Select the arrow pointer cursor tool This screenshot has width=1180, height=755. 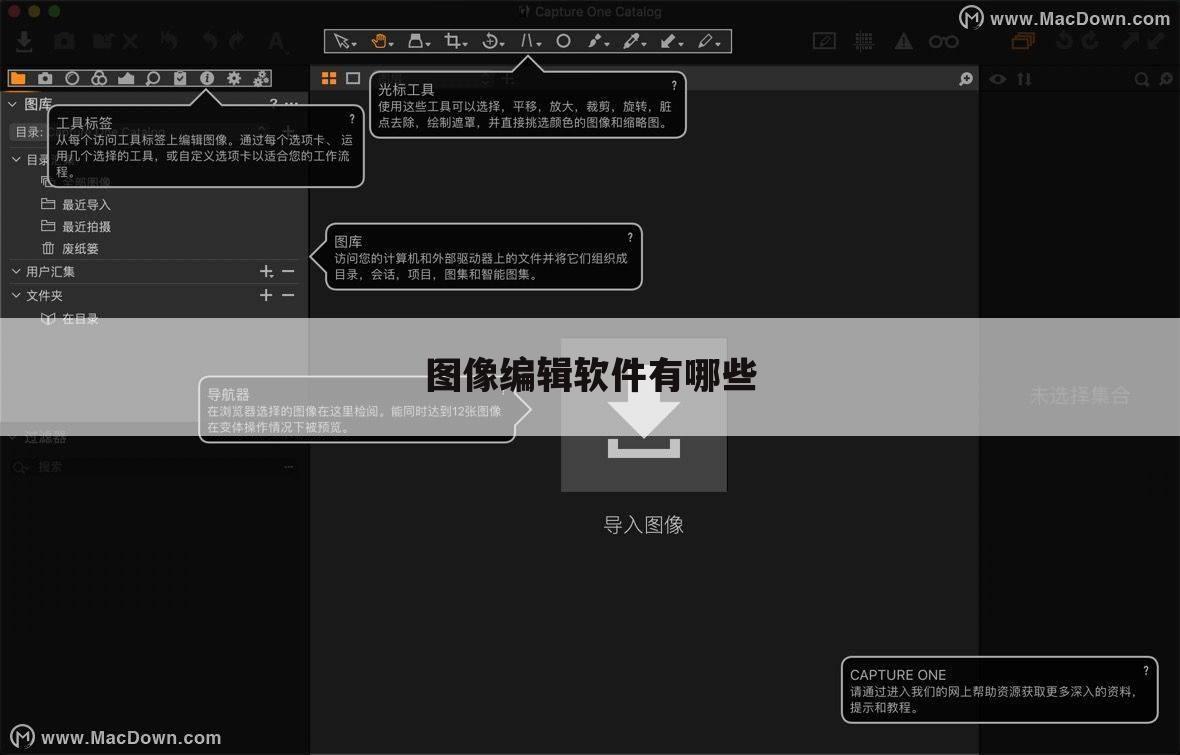(x=341, y=41)
